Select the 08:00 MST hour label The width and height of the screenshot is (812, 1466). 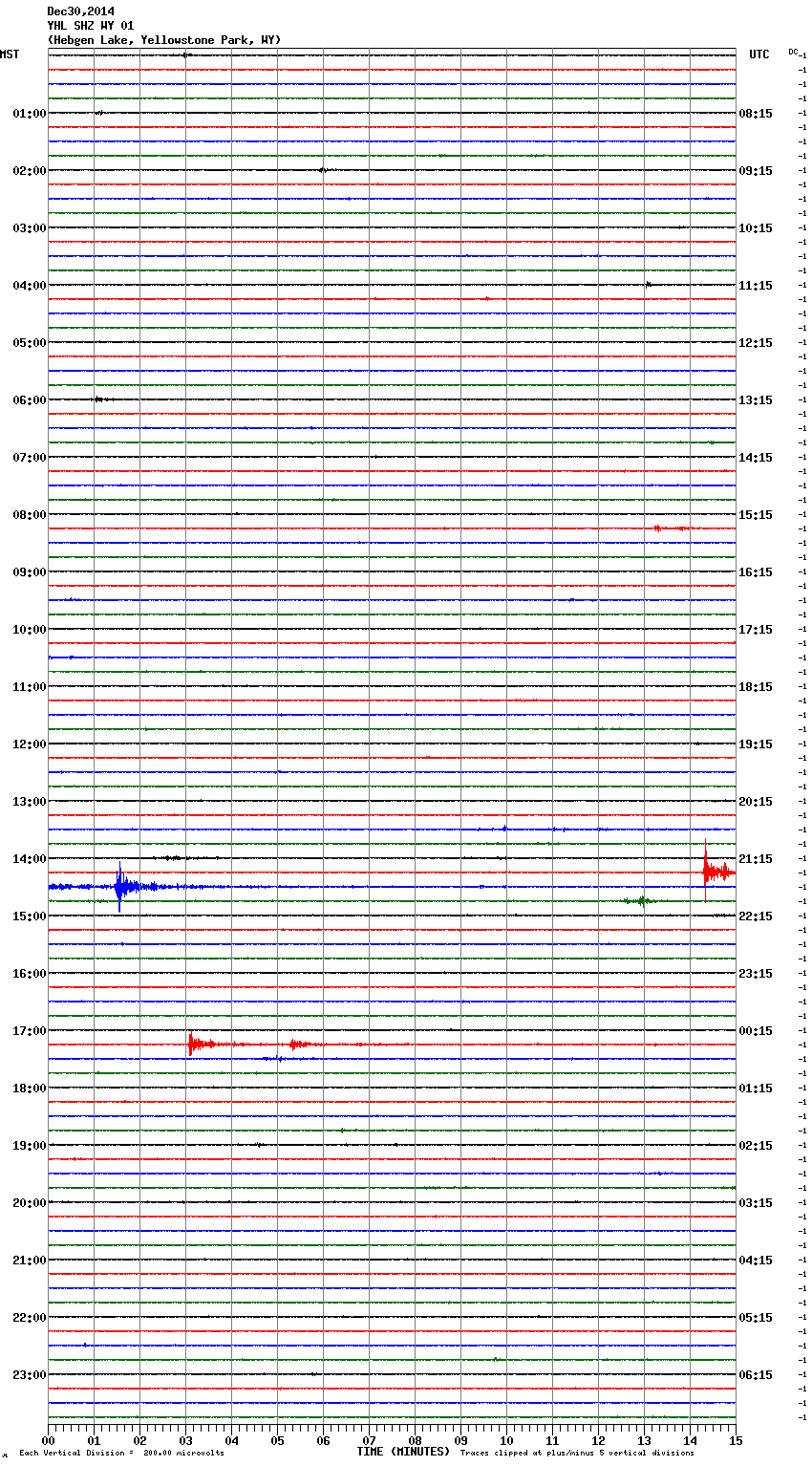point(30,515)
